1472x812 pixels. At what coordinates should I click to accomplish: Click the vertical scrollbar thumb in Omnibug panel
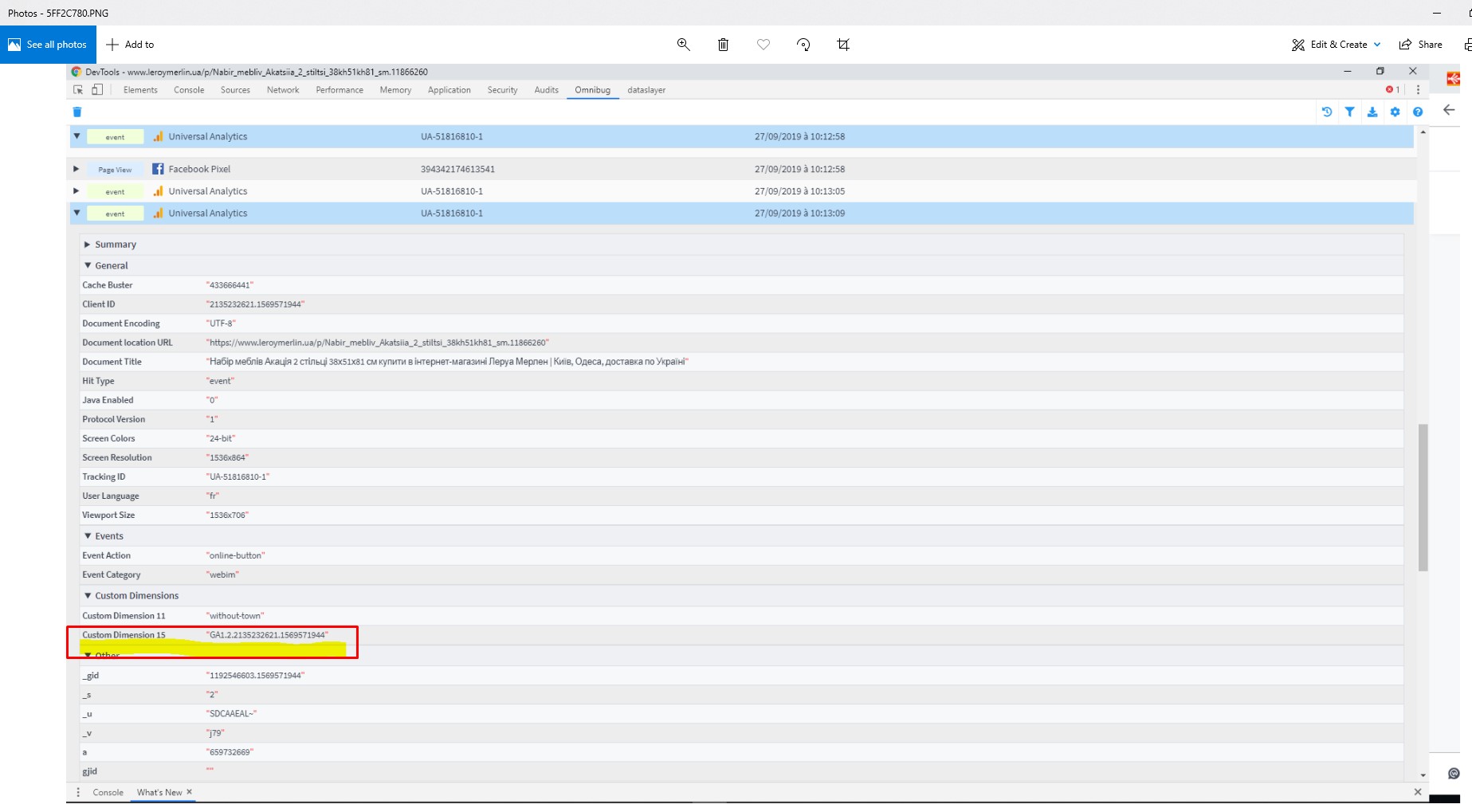[x=1423, y=497]
